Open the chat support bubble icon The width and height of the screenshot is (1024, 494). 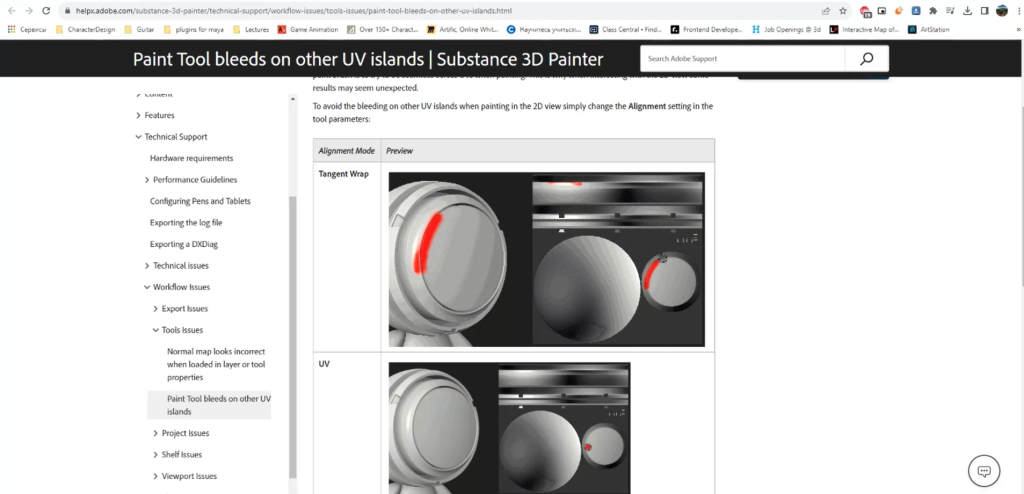pyautogui.click(x=984, y=470)
